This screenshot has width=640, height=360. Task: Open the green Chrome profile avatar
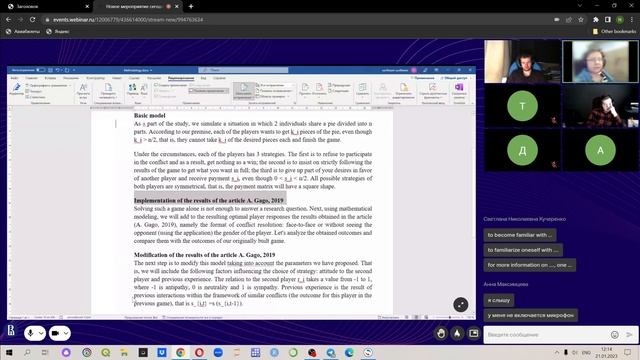coord(620,20)
